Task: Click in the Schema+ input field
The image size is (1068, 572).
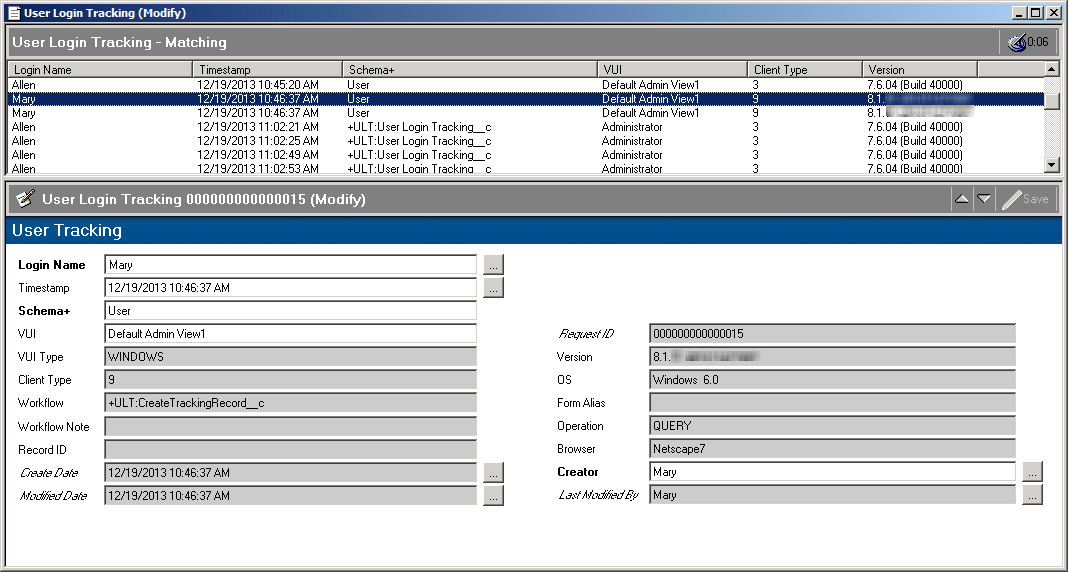Action: 291,311
